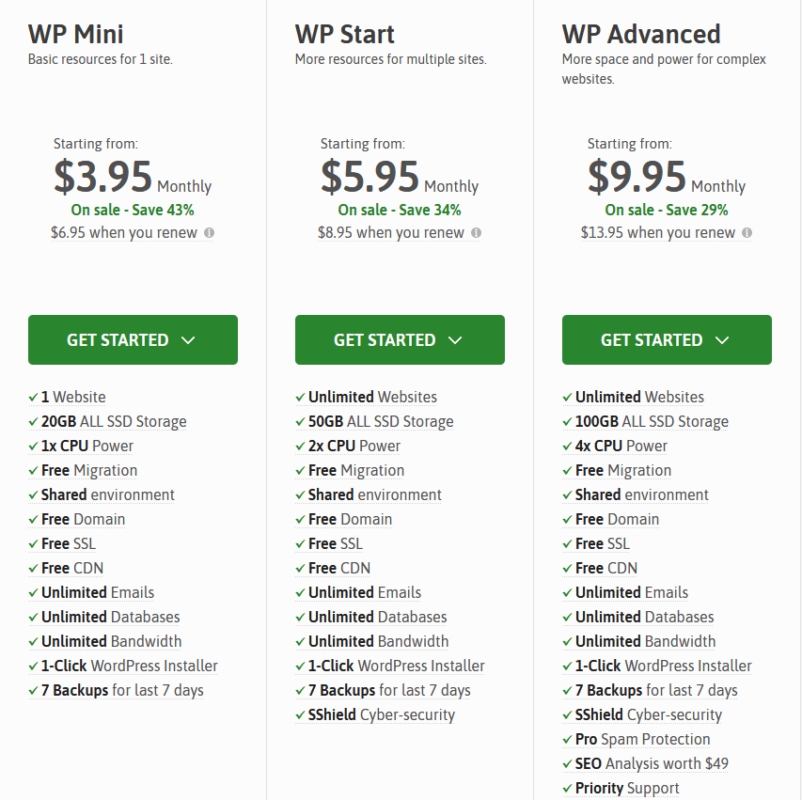Expand WP Start Get Started chevron
This screenshot has width=802, height=800.
coord(455,340)
